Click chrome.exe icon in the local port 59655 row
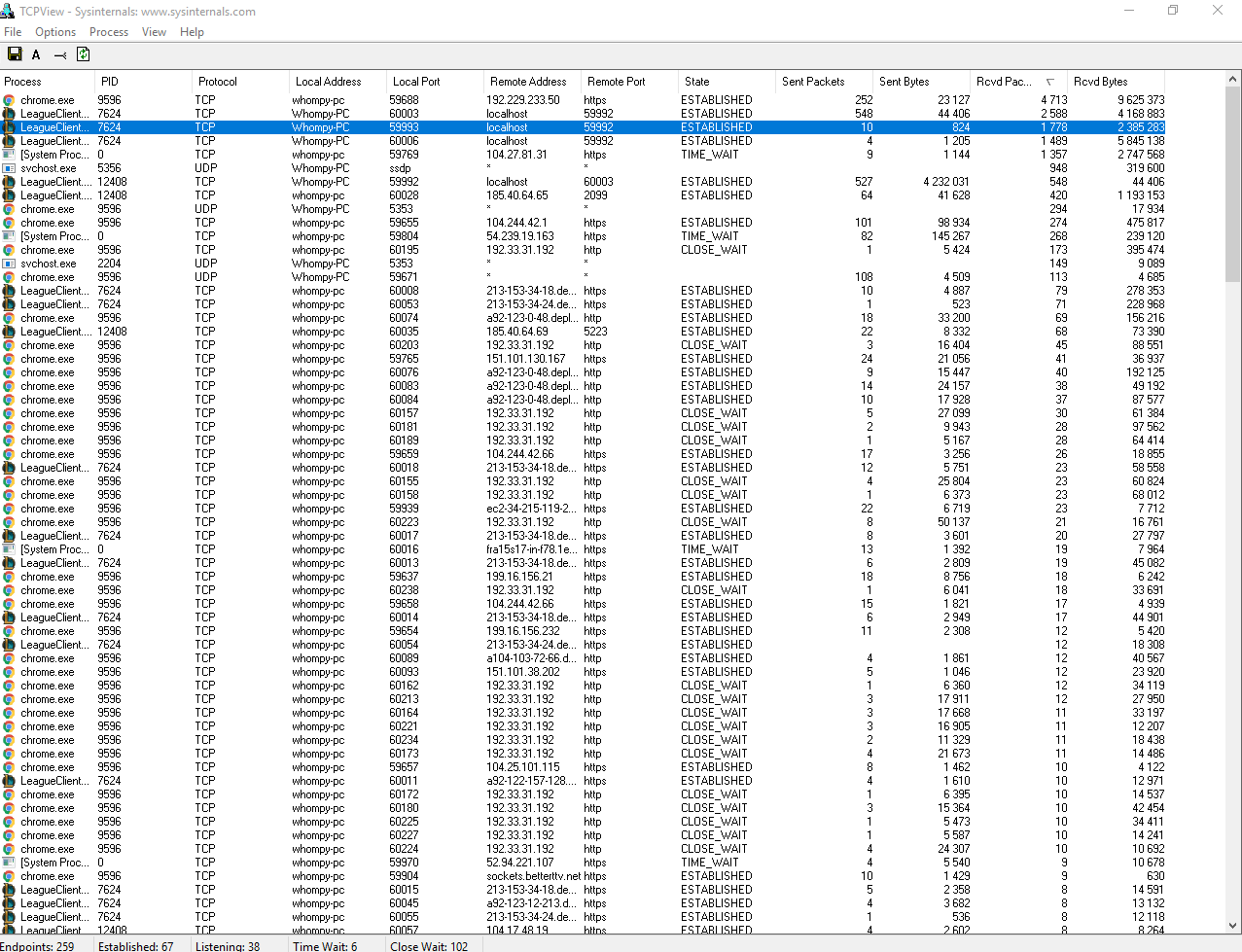Viewport: 1242px width, 952px height. 9,223
